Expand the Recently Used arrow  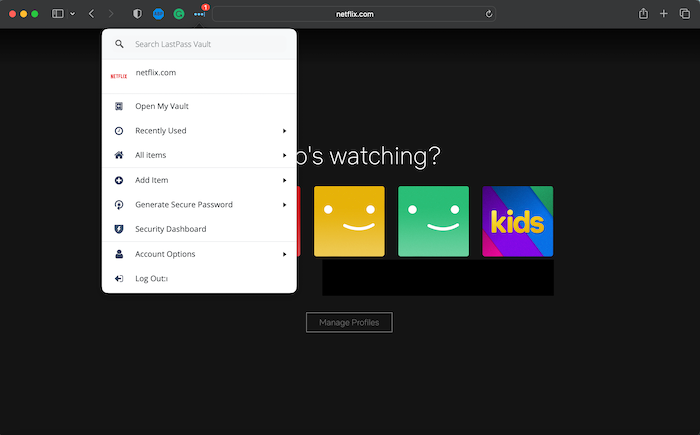[x=284, y=131]
